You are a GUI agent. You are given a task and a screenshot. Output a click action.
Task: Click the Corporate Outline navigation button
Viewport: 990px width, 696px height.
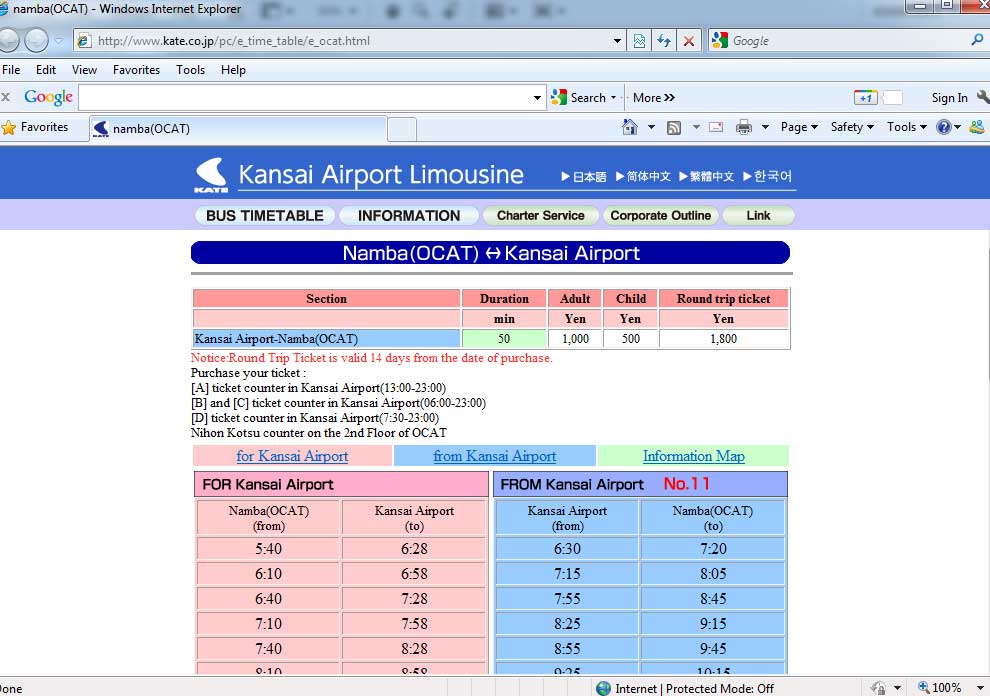pyautogui.click(x=660, y=216)
